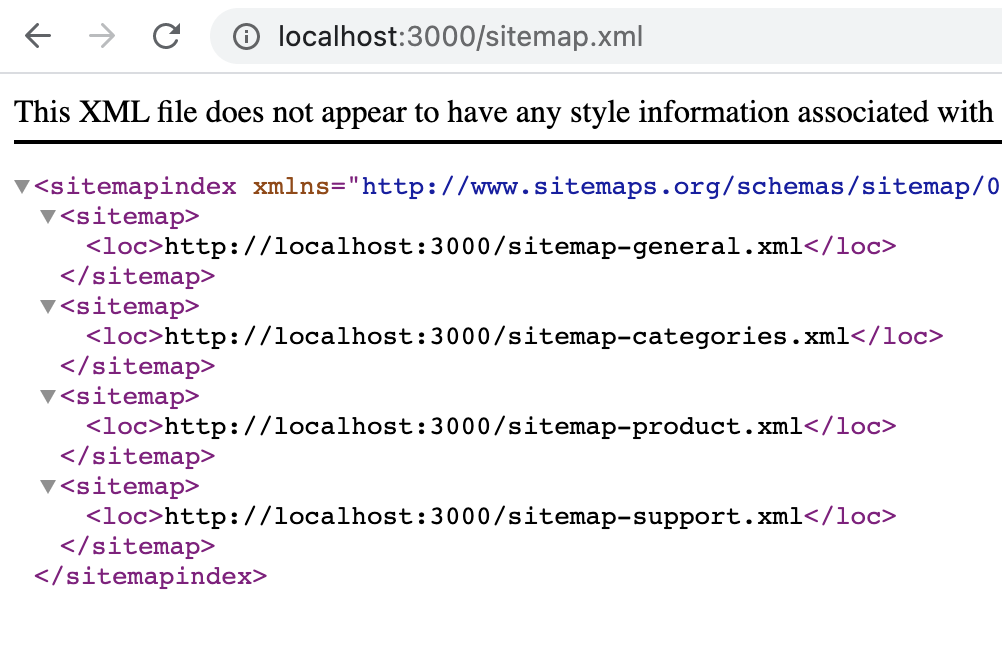Image resolution: width=1002 pixels, height=664 pixels.
Task: Click the opening sitemapindex tag
Action: click(x=135, y=185)
